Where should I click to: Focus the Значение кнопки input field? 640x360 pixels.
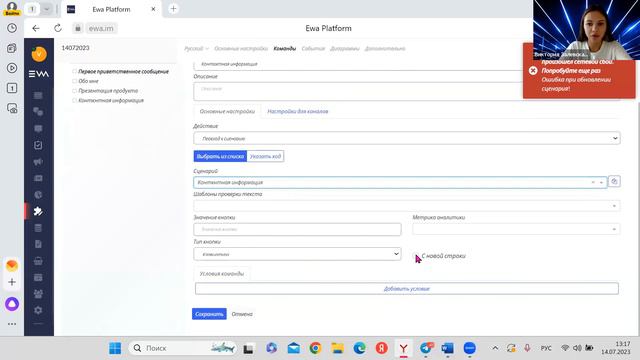click(x=297, y=229)
